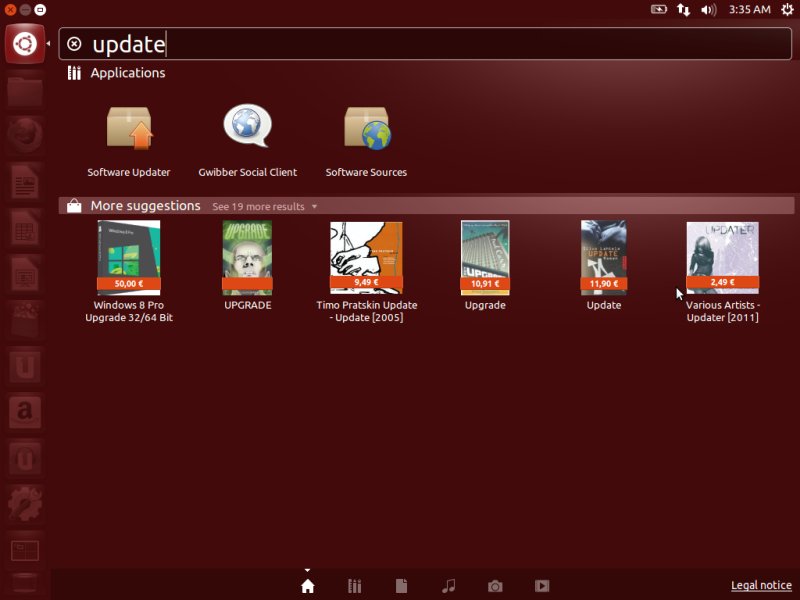Viewport: 800px width, 600px height.
Task: Switch to the Home lens
Action: [308, 586]
